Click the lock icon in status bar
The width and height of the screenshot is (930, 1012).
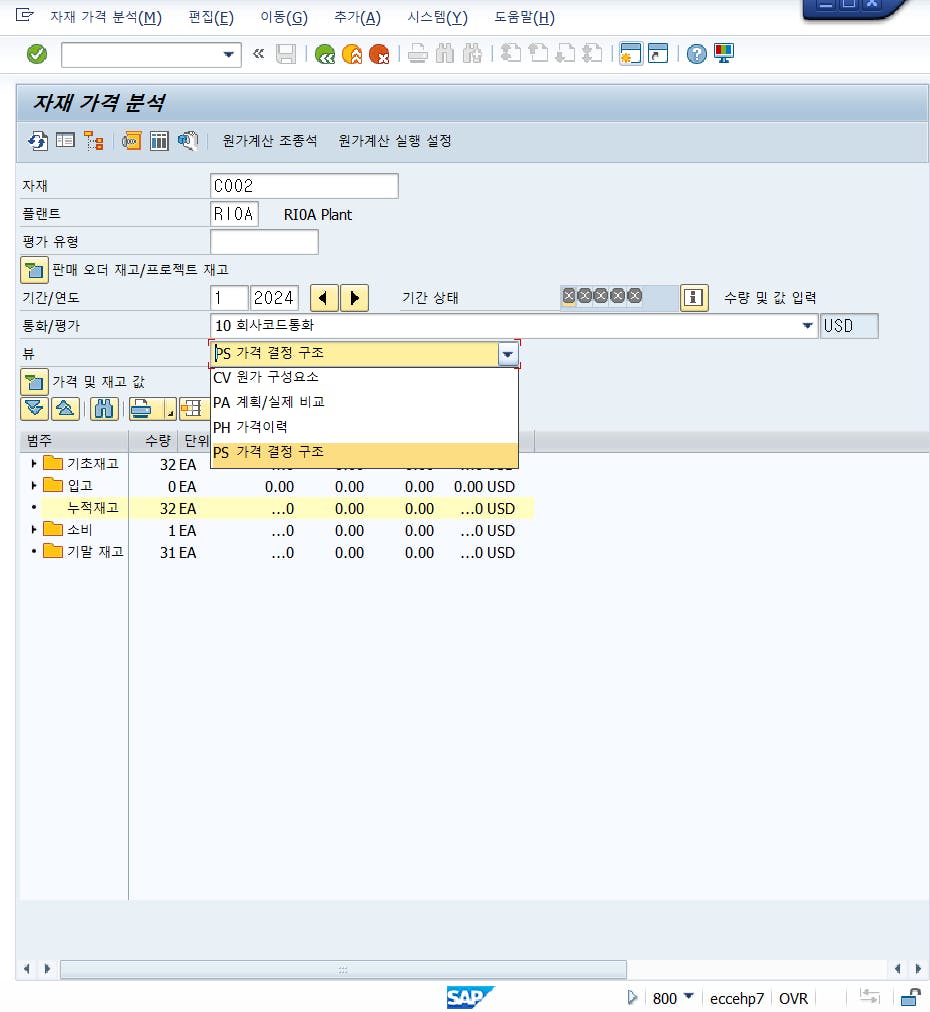pyautogui.click(x=911, y=998)
